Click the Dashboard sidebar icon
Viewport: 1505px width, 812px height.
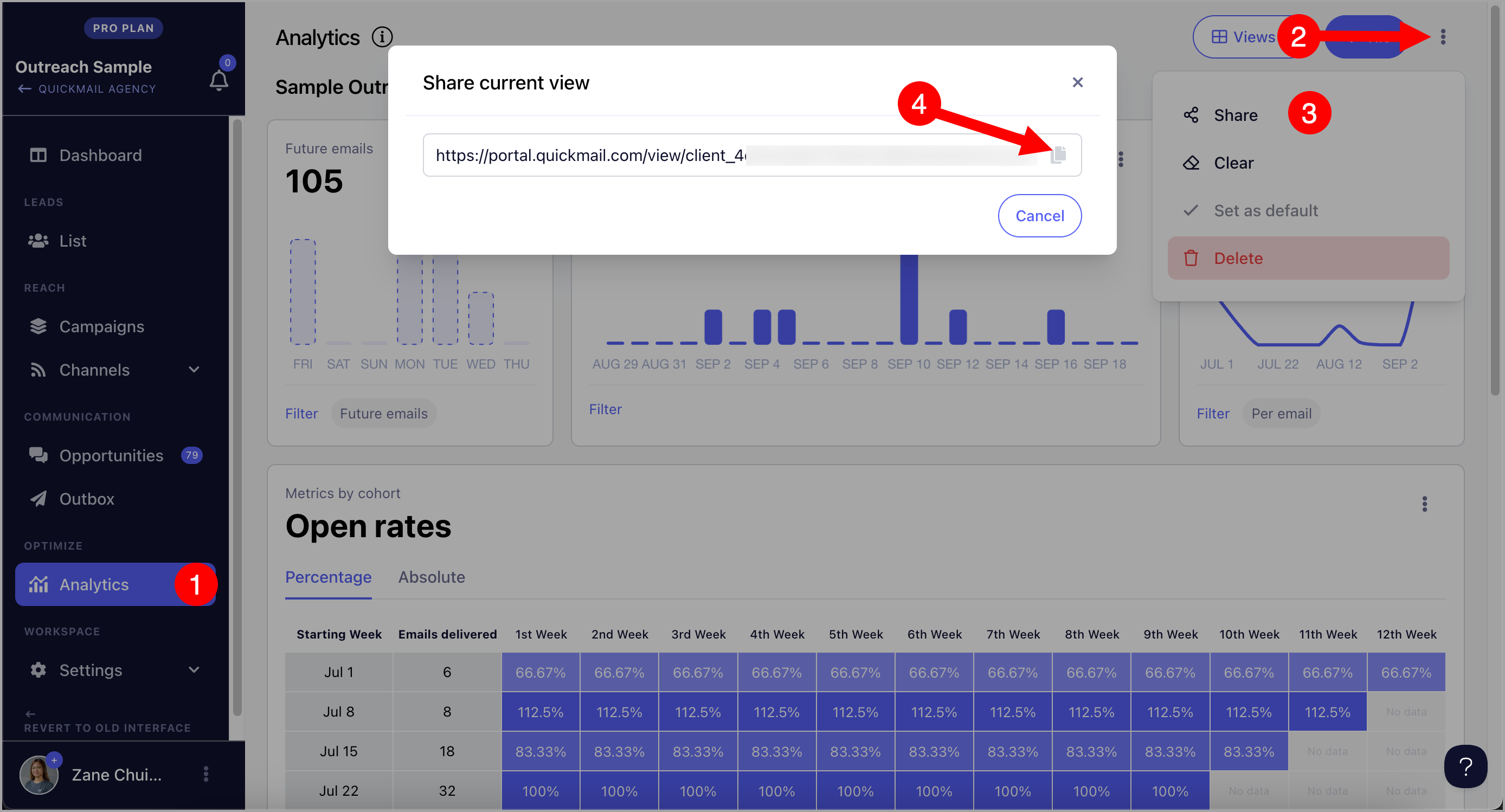38,156
